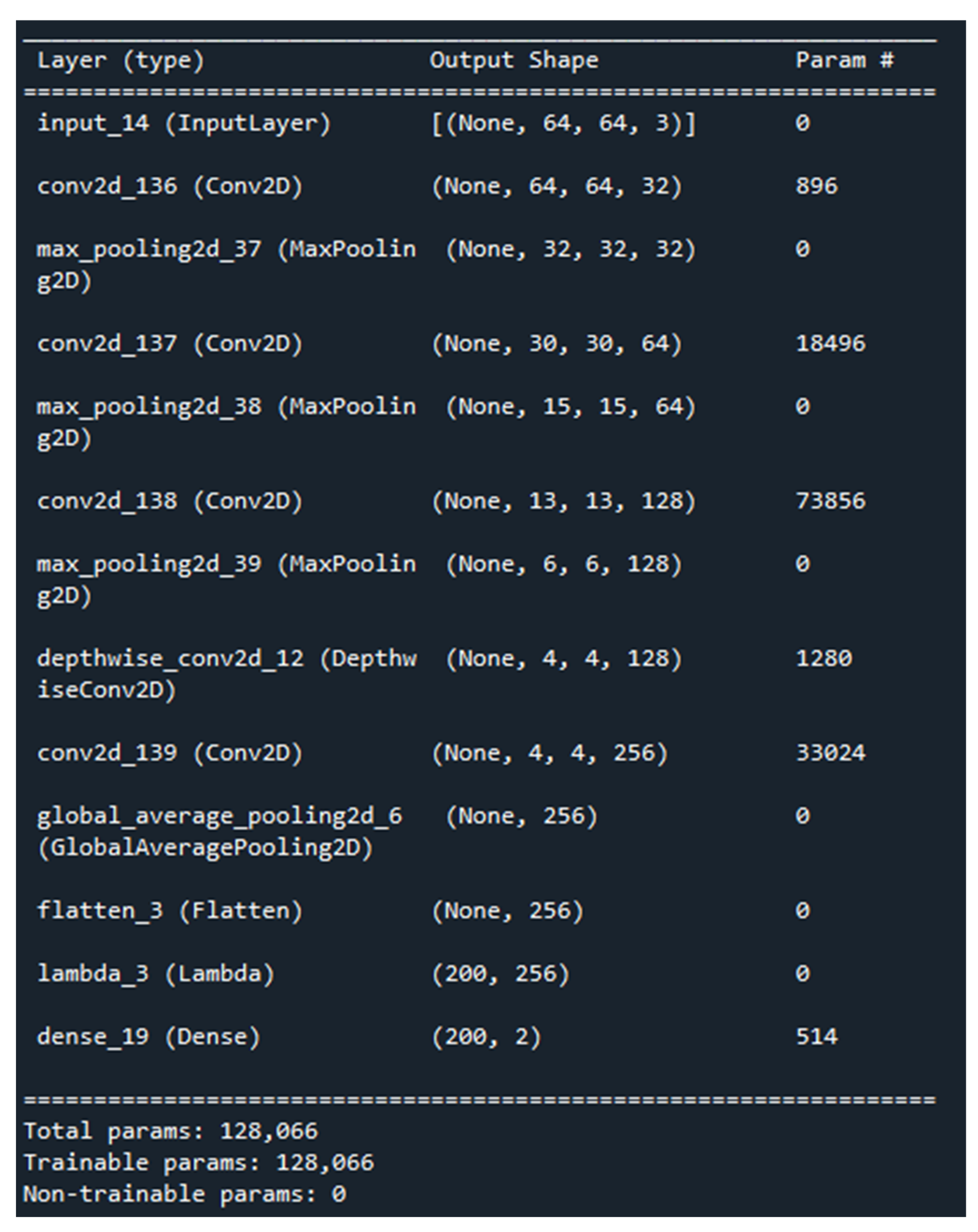Click the lambda_3 (Lambda) layer name

click(x=155, y=973)
